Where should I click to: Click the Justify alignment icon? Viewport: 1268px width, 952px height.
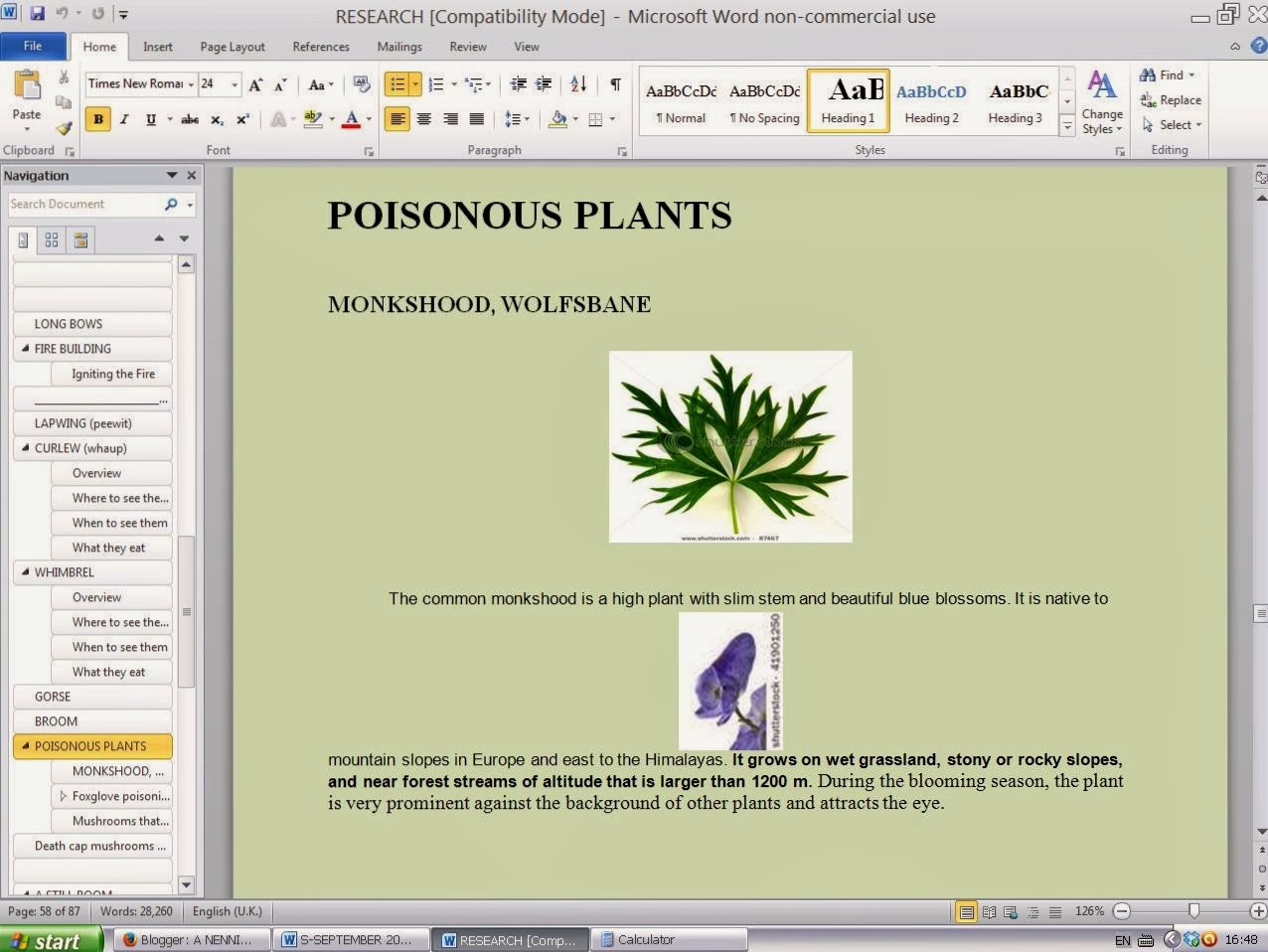point(477,119)
